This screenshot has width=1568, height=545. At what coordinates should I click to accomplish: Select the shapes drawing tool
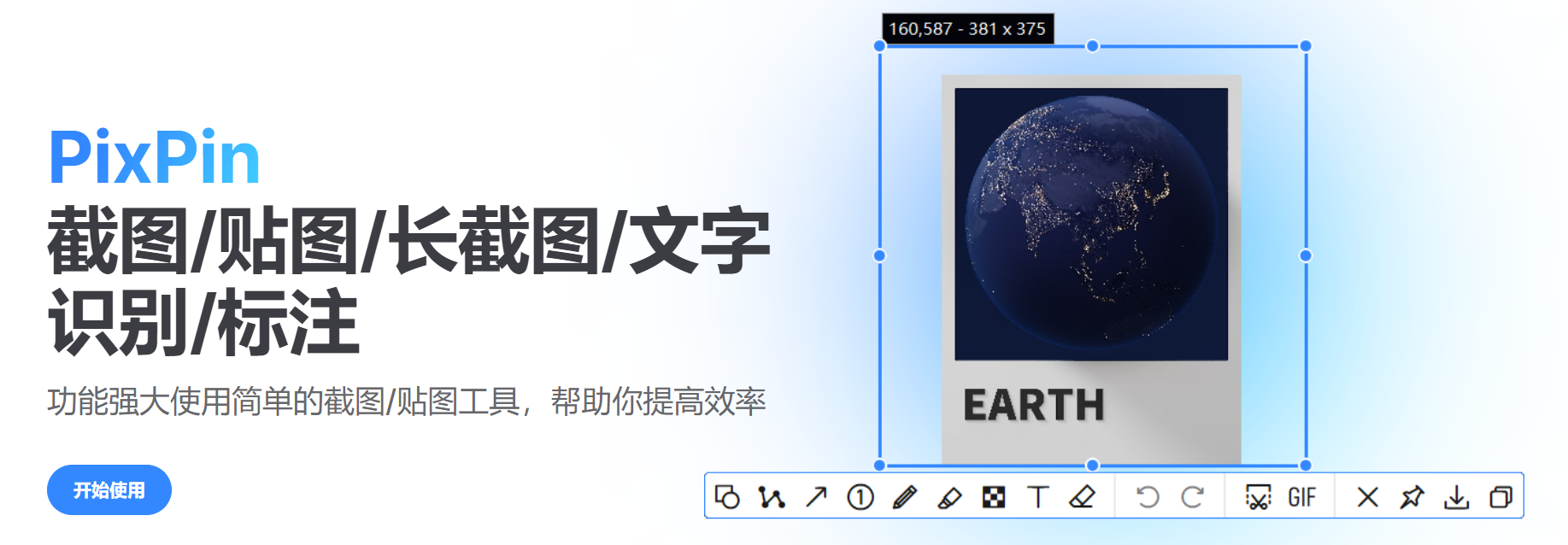pyautogui.click(x=727, y=496)
